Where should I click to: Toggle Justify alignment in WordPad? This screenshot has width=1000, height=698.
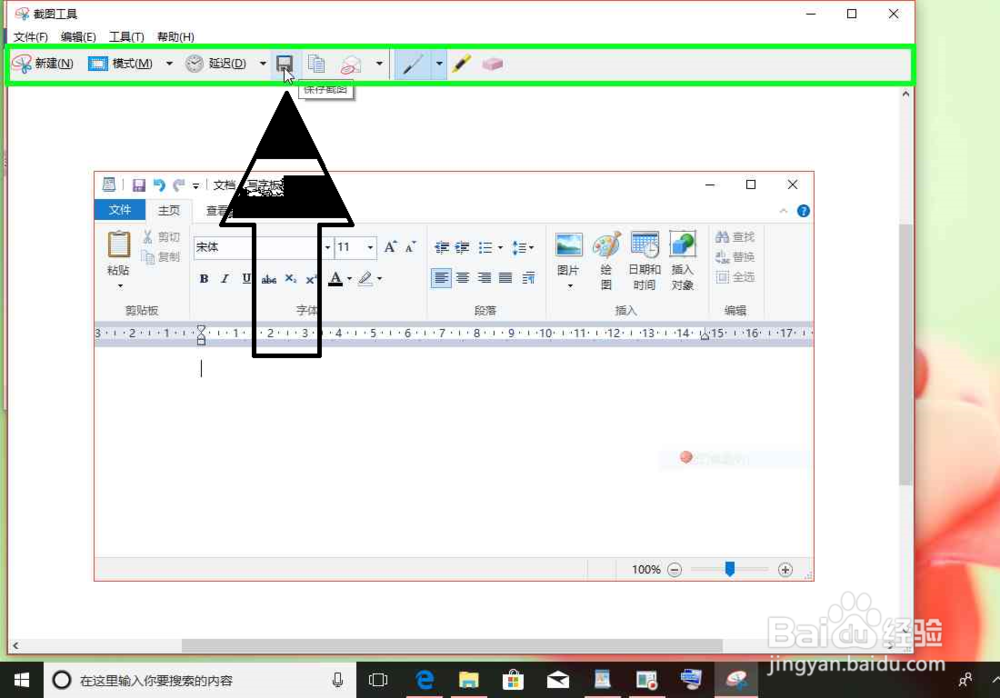coord(506,278)
